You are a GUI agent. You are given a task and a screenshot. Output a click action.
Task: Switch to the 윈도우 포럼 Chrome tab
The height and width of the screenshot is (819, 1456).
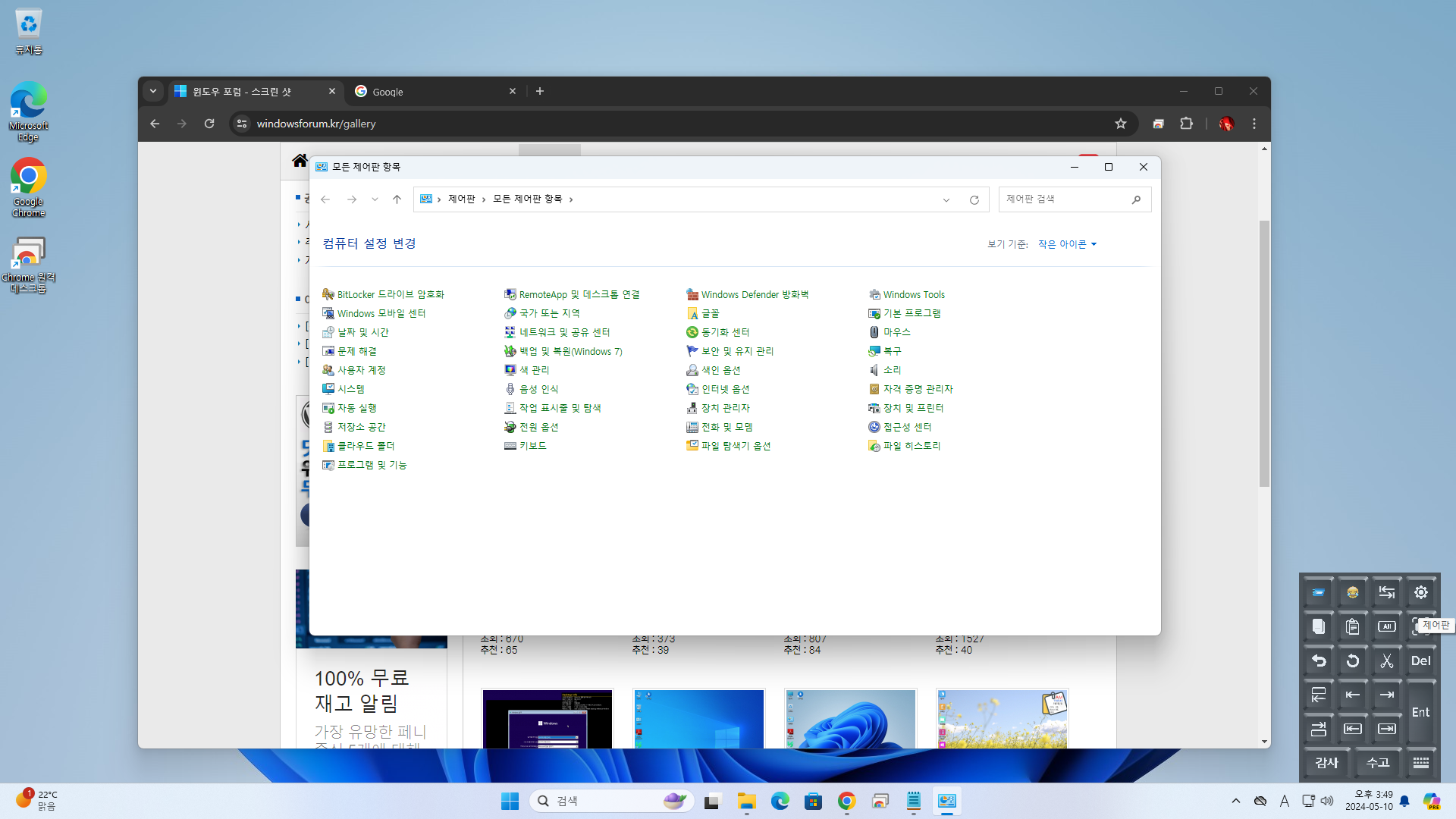[256, 91]
